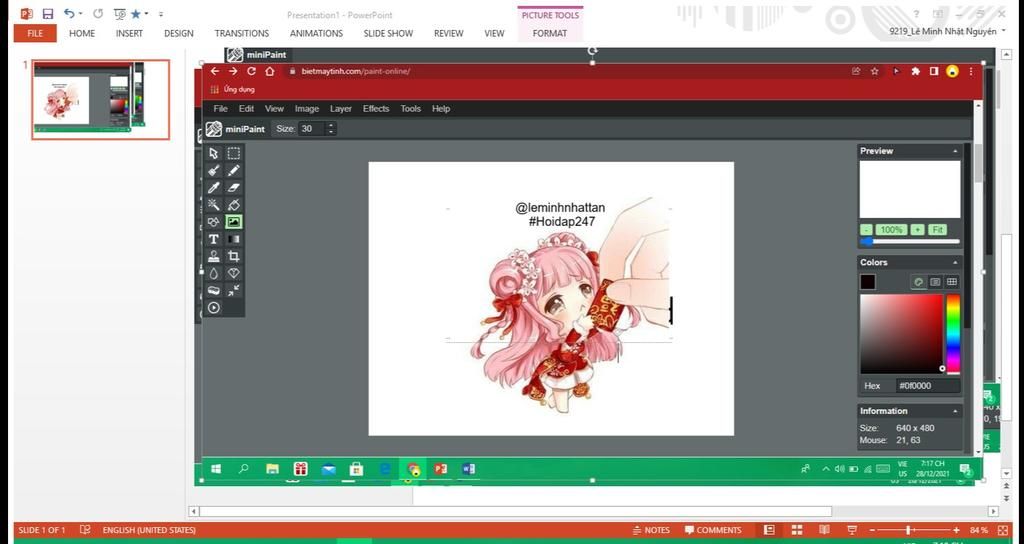Reload the page in the pictured browser

(x=251, y=71)
